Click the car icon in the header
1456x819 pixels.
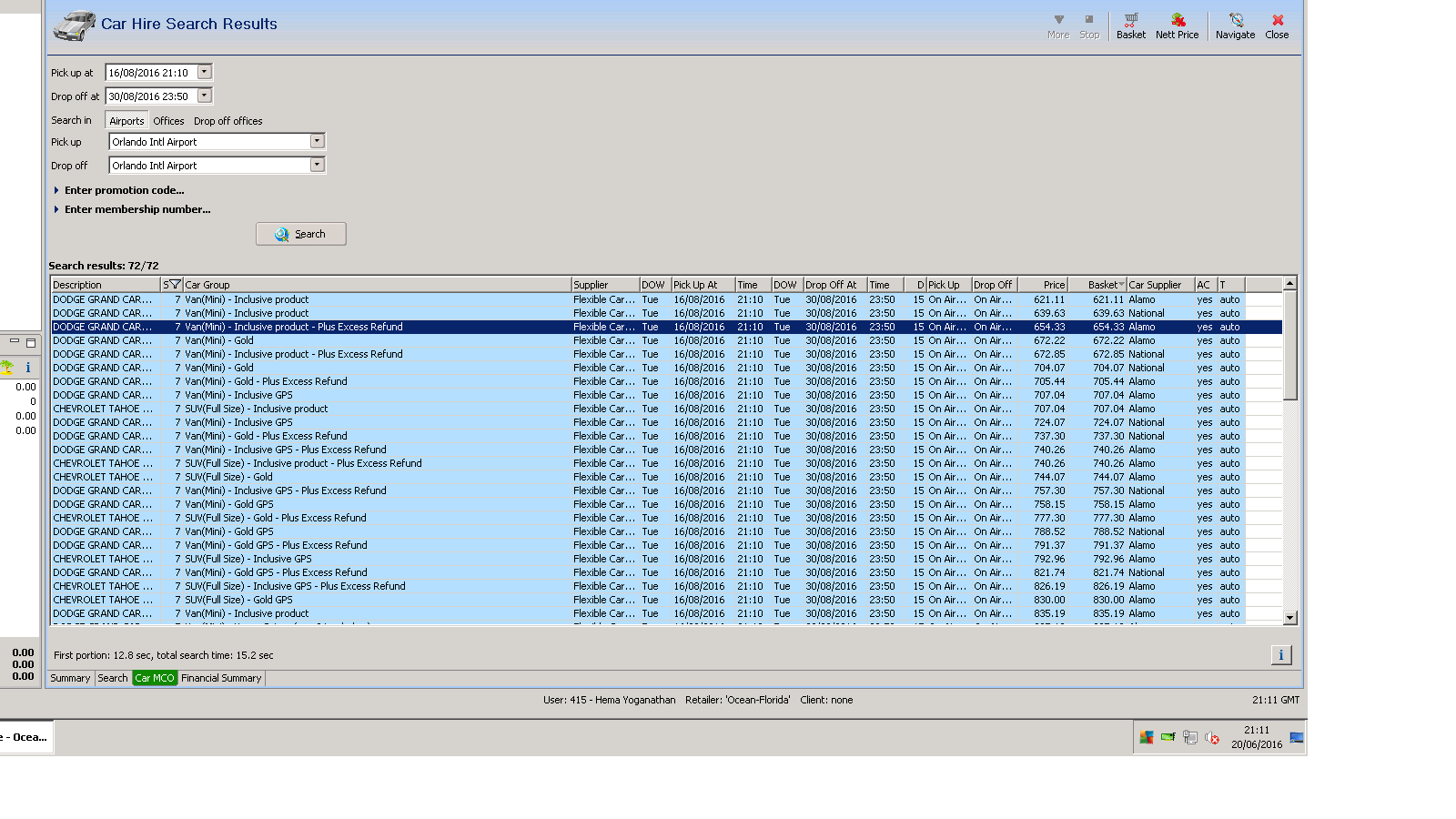point(74,25)
